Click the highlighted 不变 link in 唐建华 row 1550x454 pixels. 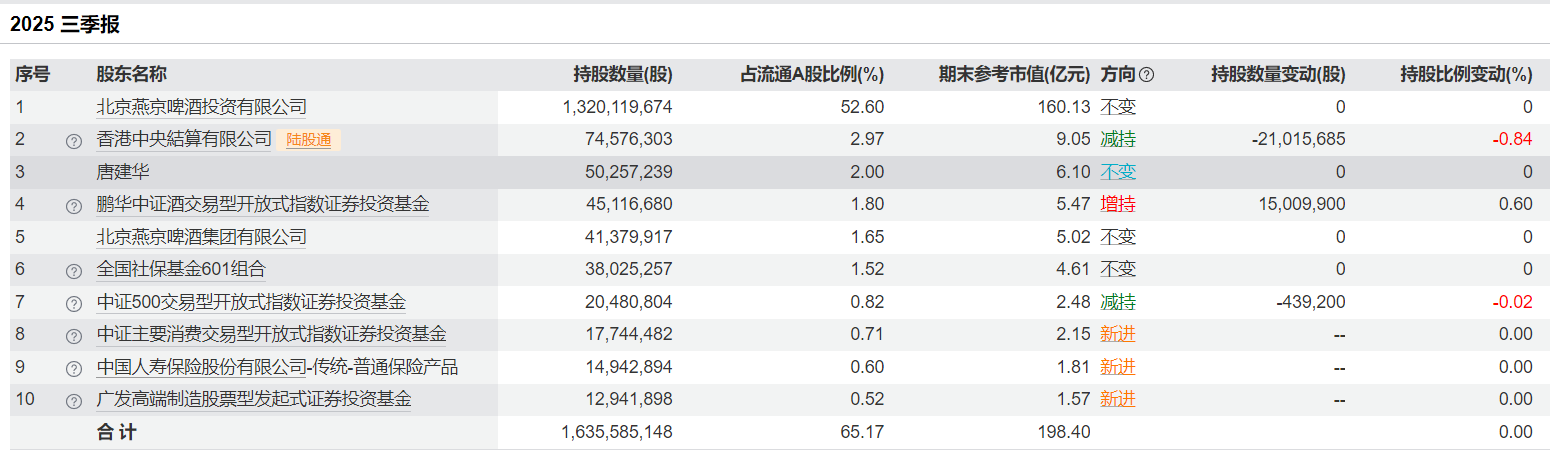click(x=1118, y=172)
